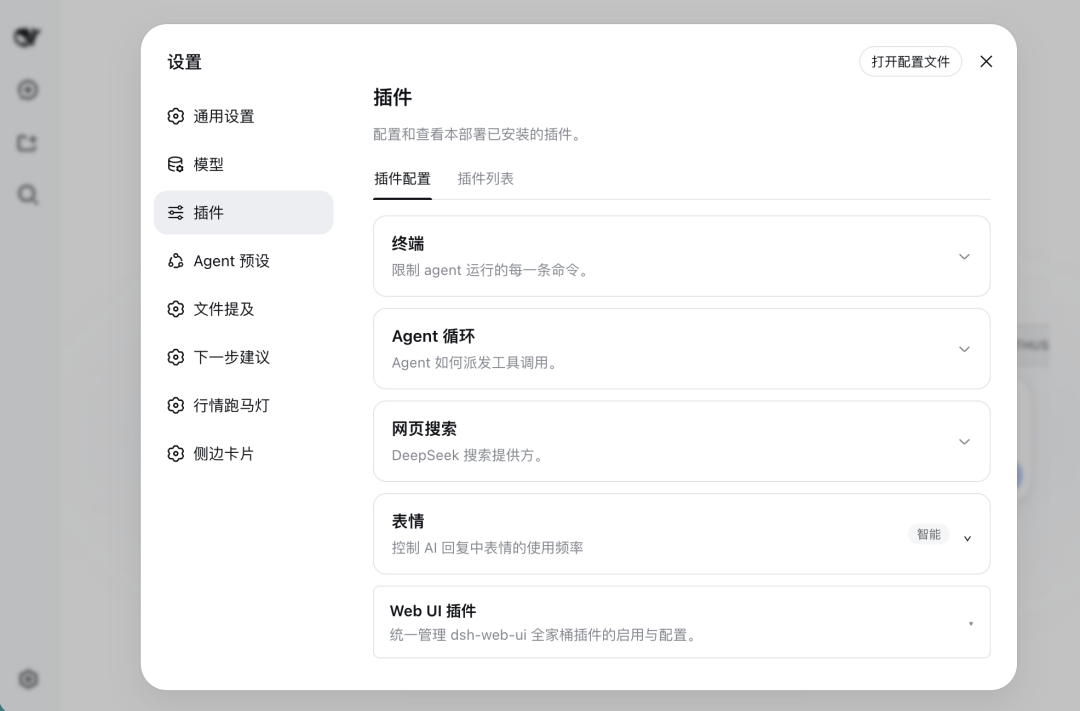The width and height of the screenshot is (1080, 711).
Task: Open 侧边卡片 settings
Action: coord(244,454)
